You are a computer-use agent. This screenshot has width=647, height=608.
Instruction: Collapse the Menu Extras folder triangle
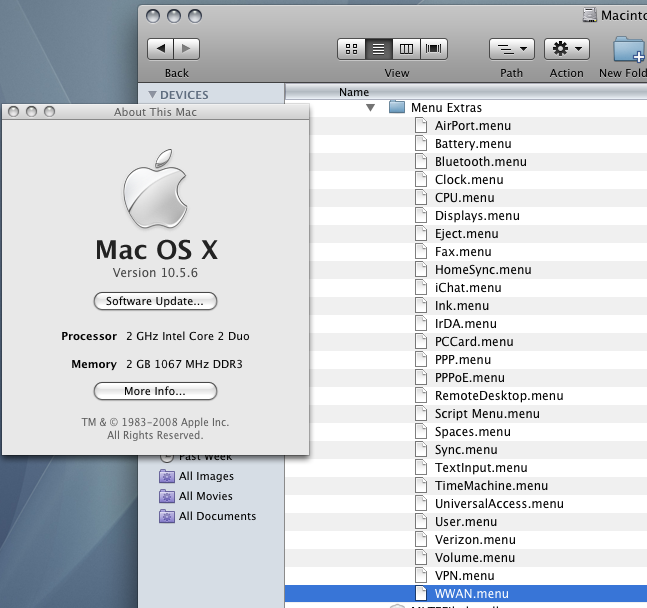pyautogui.click(x=371, y=108)
